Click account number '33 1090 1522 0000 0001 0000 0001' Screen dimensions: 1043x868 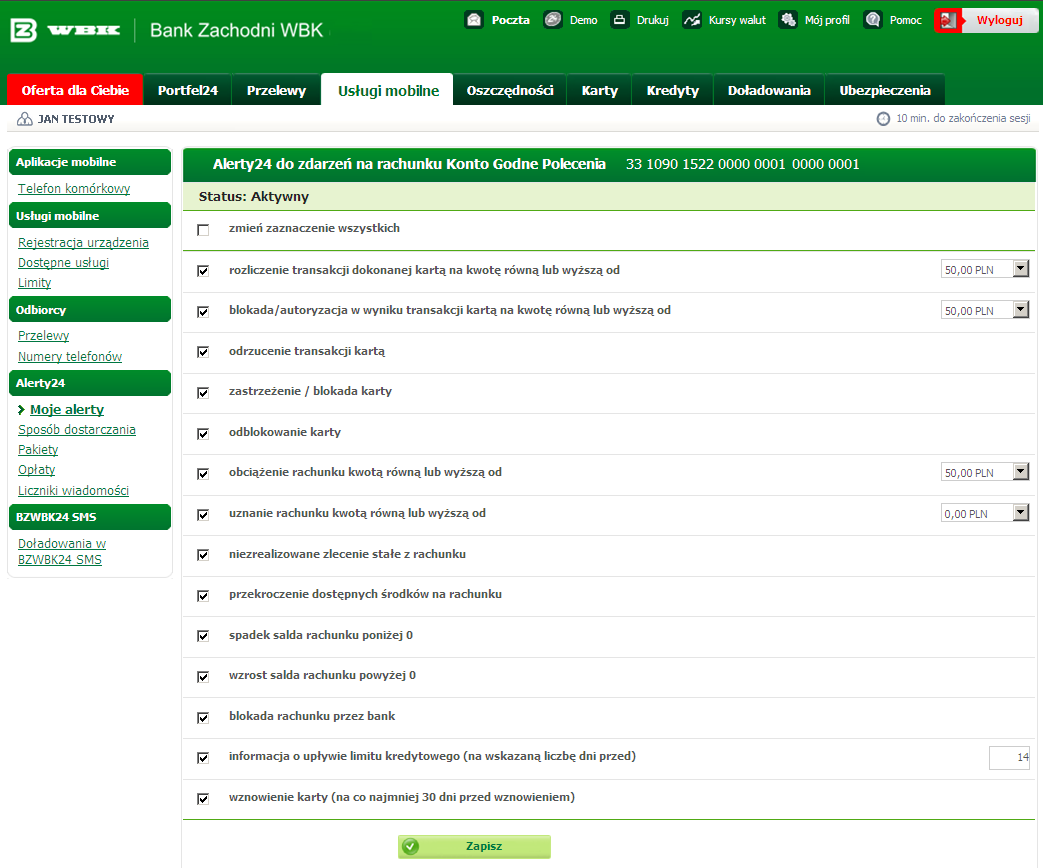pos(742,164)
